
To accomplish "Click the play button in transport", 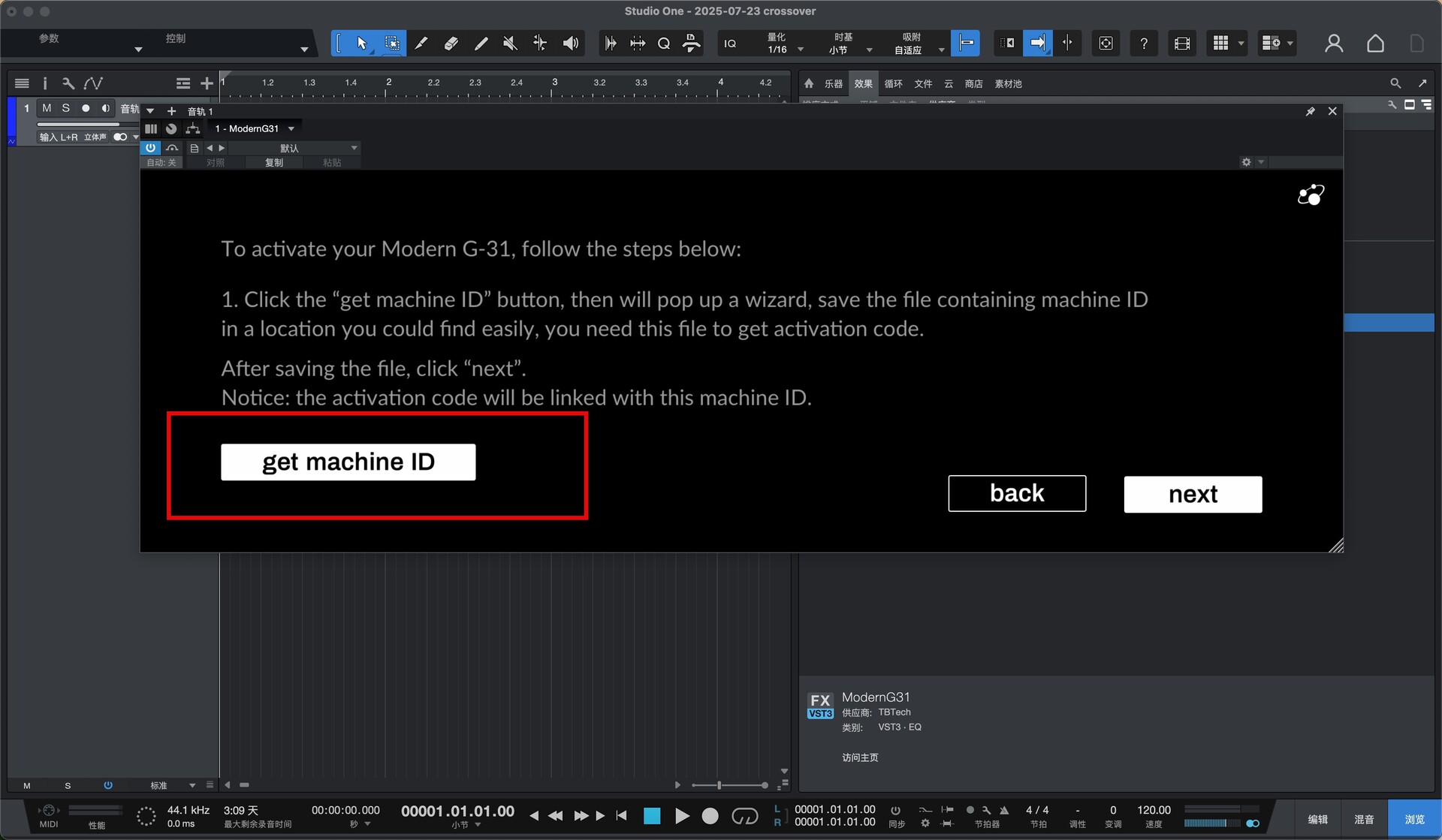I will point(682,816).
